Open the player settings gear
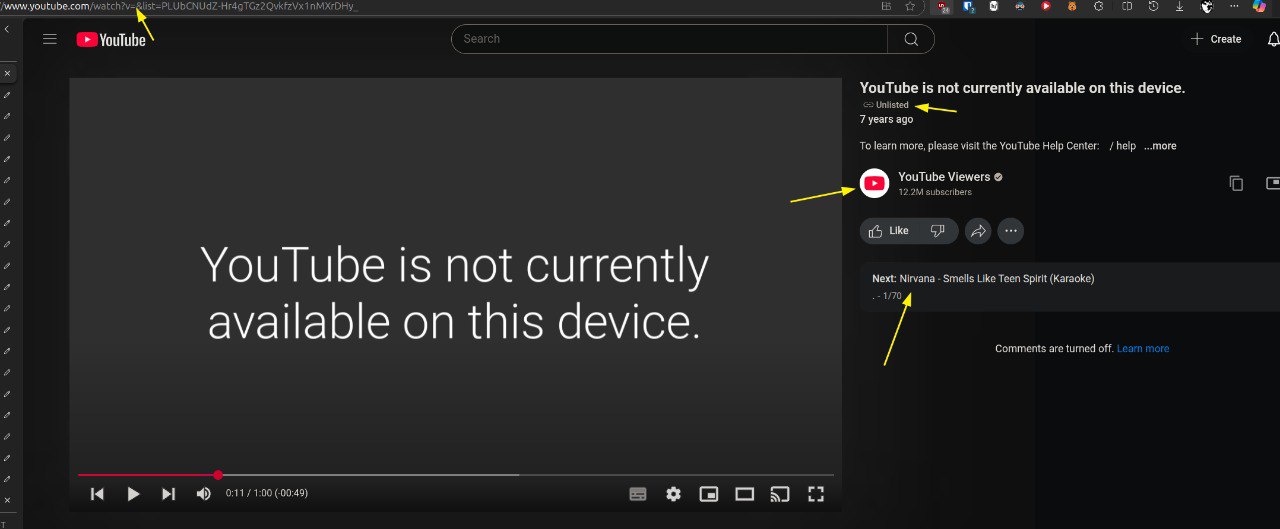The width and height of the screenshot is (1280, 529). click(x=673, y=494)
